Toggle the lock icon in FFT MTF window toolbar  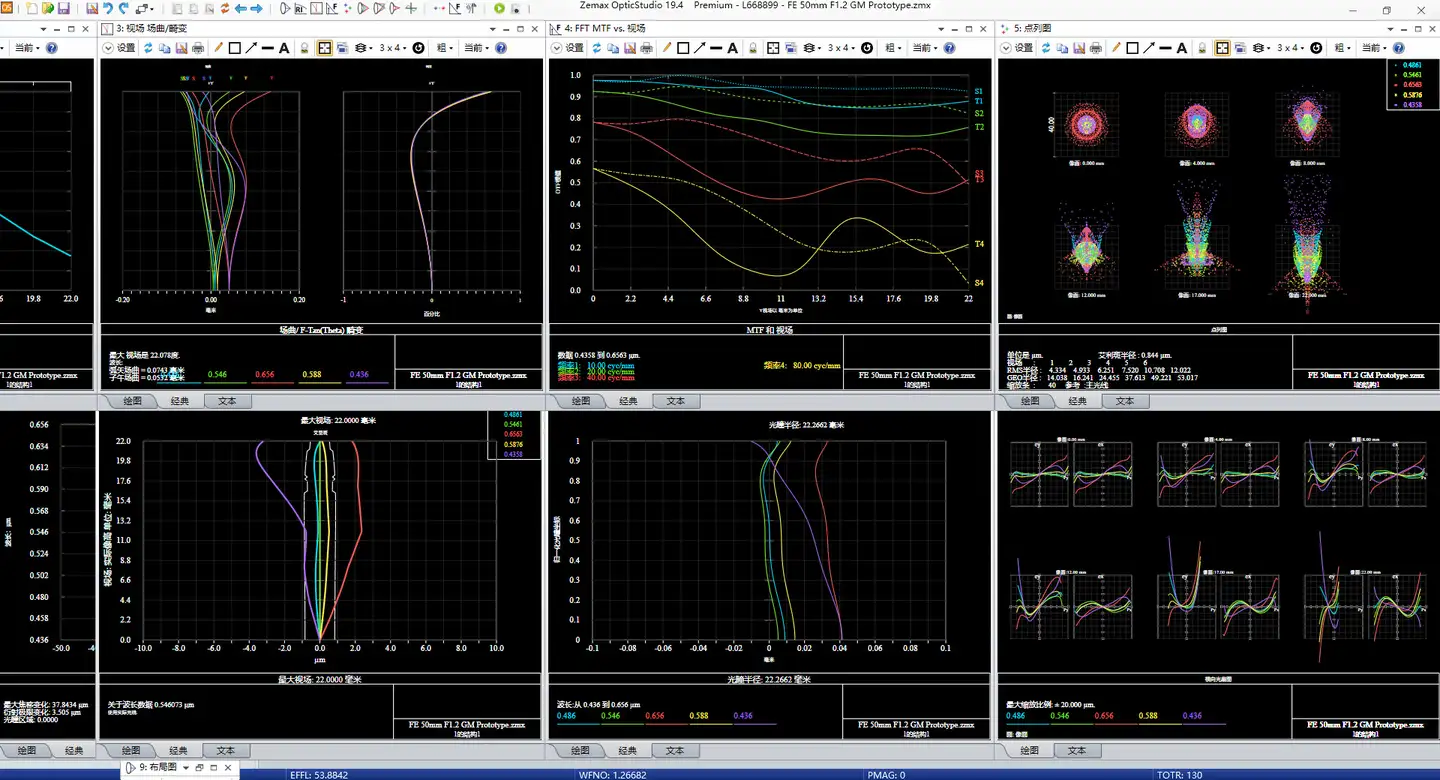coord(752,48)
